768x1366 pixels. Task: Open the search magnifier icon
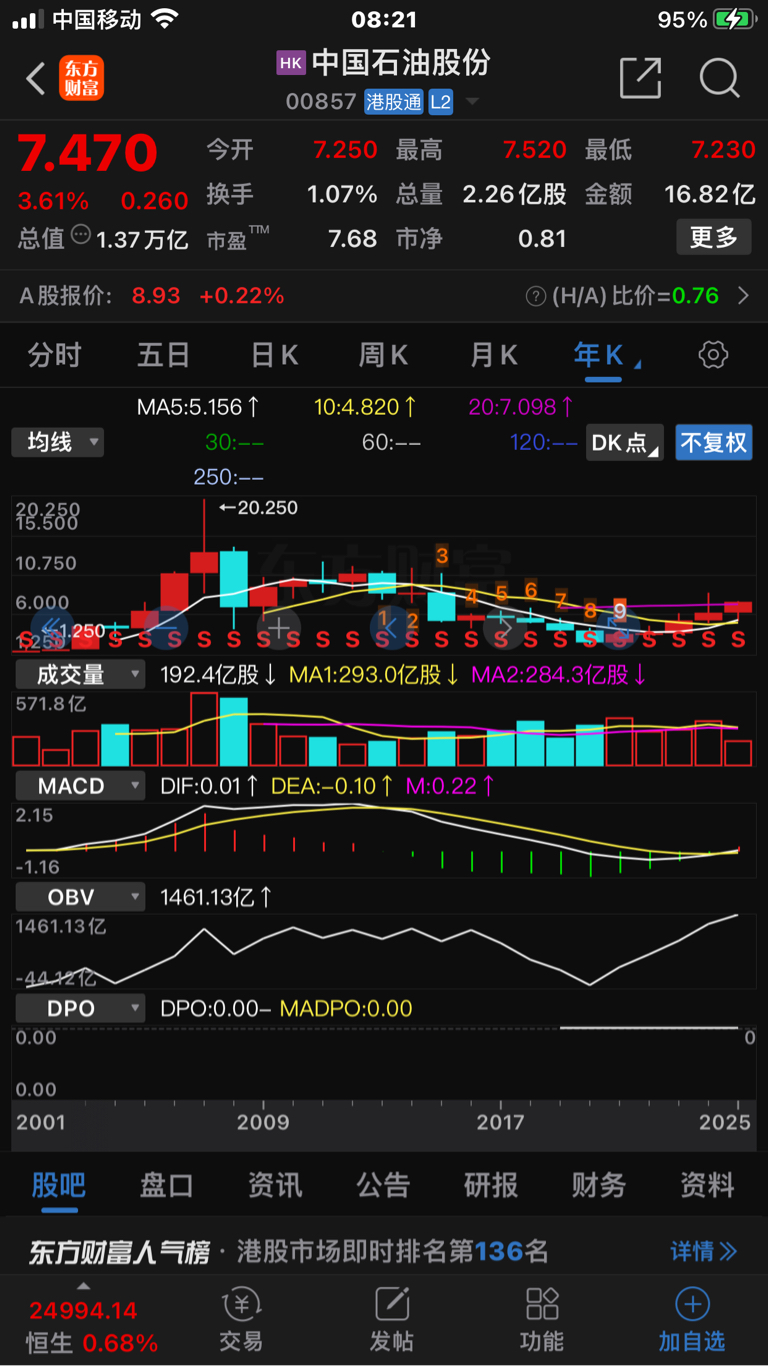(x=719, y=78)
